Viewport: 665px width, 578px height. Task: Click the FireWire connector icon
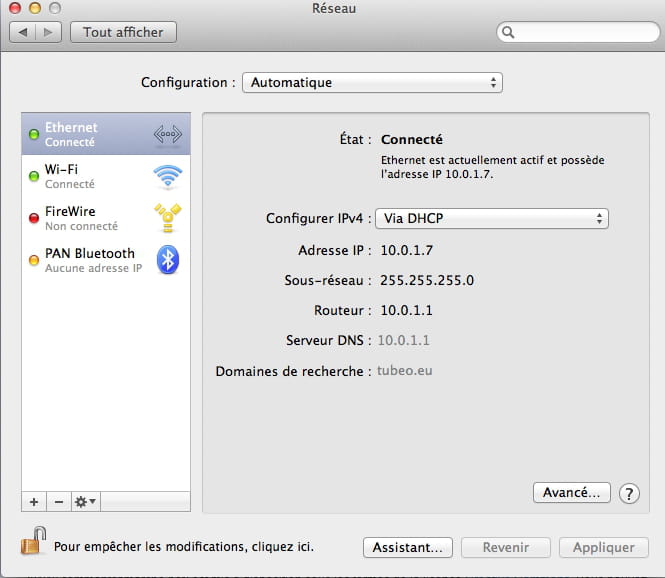(x=168, y=218)
